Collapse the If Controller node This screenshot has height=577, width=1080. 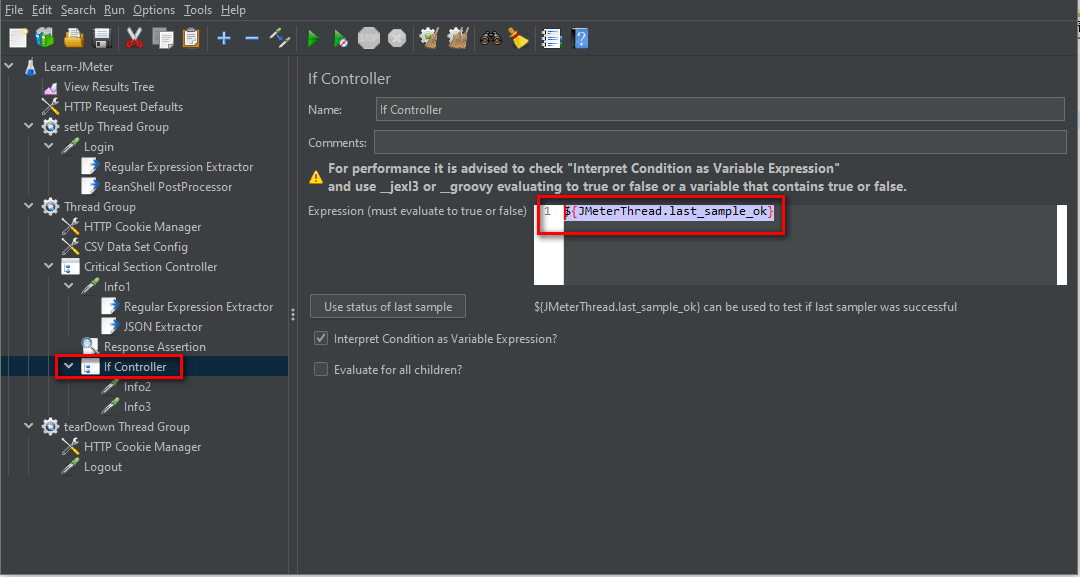click(69, 366)
